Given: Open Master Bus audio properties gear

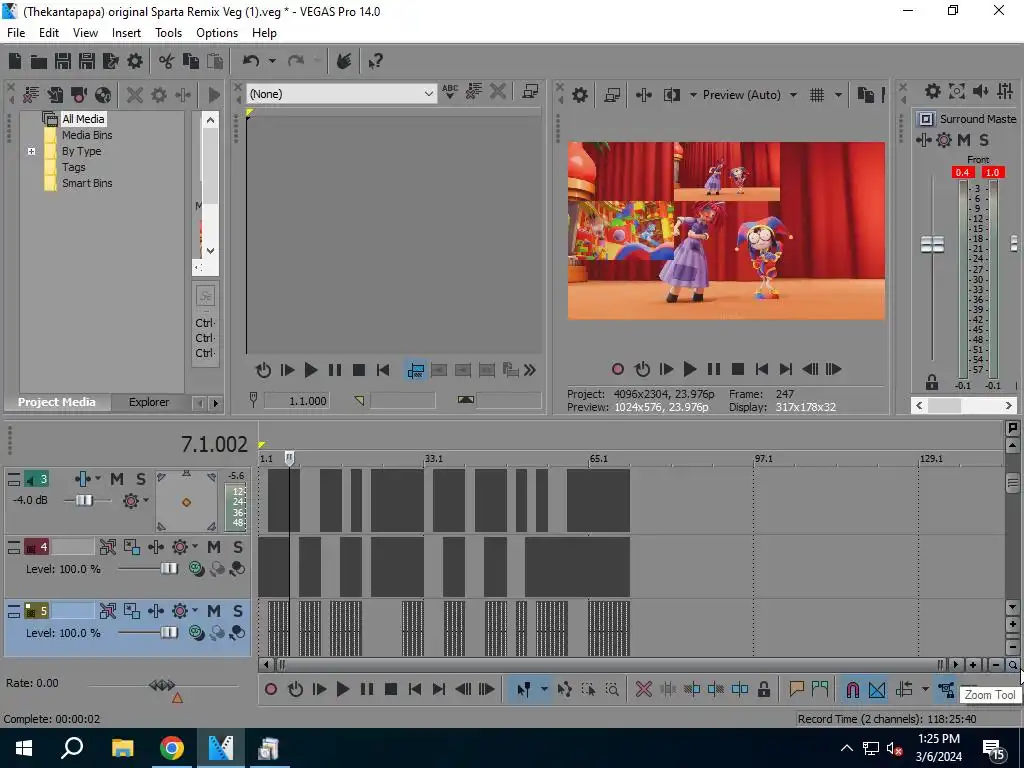Looking at the screenshot, I should point(933,91).
